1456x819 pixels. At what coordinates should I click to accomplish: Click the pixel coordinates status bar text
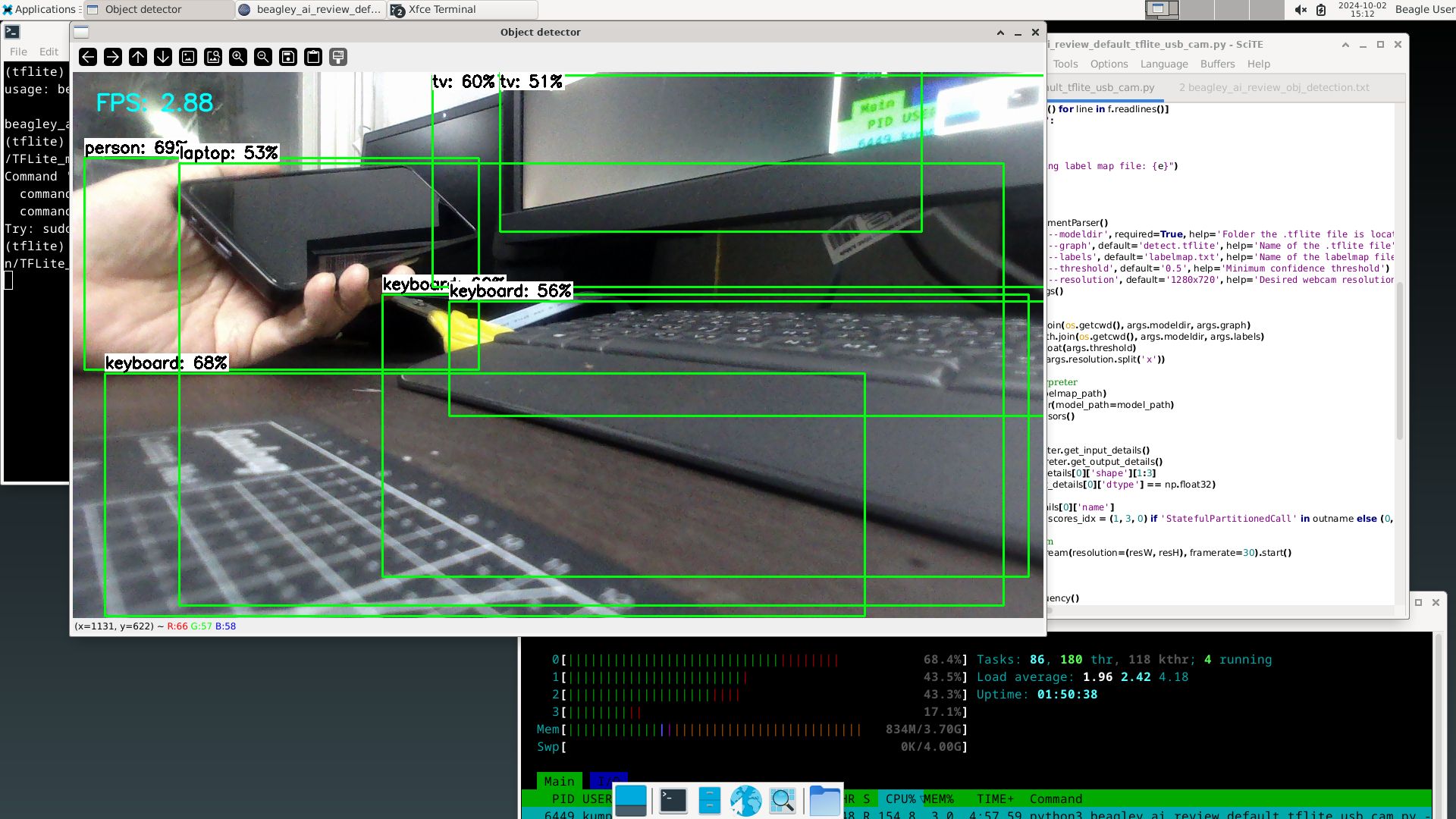155,626
